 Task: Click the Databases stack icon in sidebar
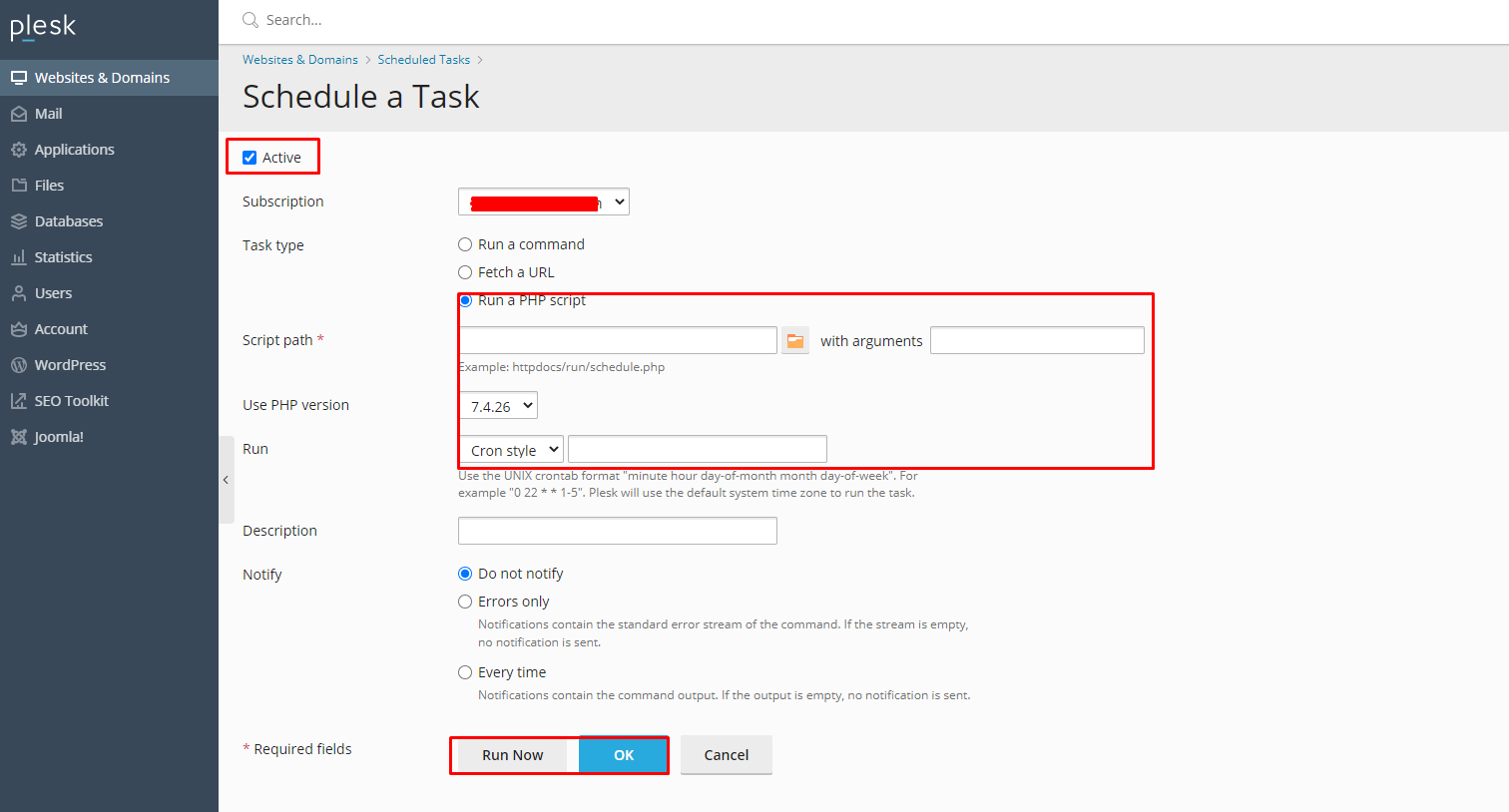pyautogui.click(x=18, y=221)
